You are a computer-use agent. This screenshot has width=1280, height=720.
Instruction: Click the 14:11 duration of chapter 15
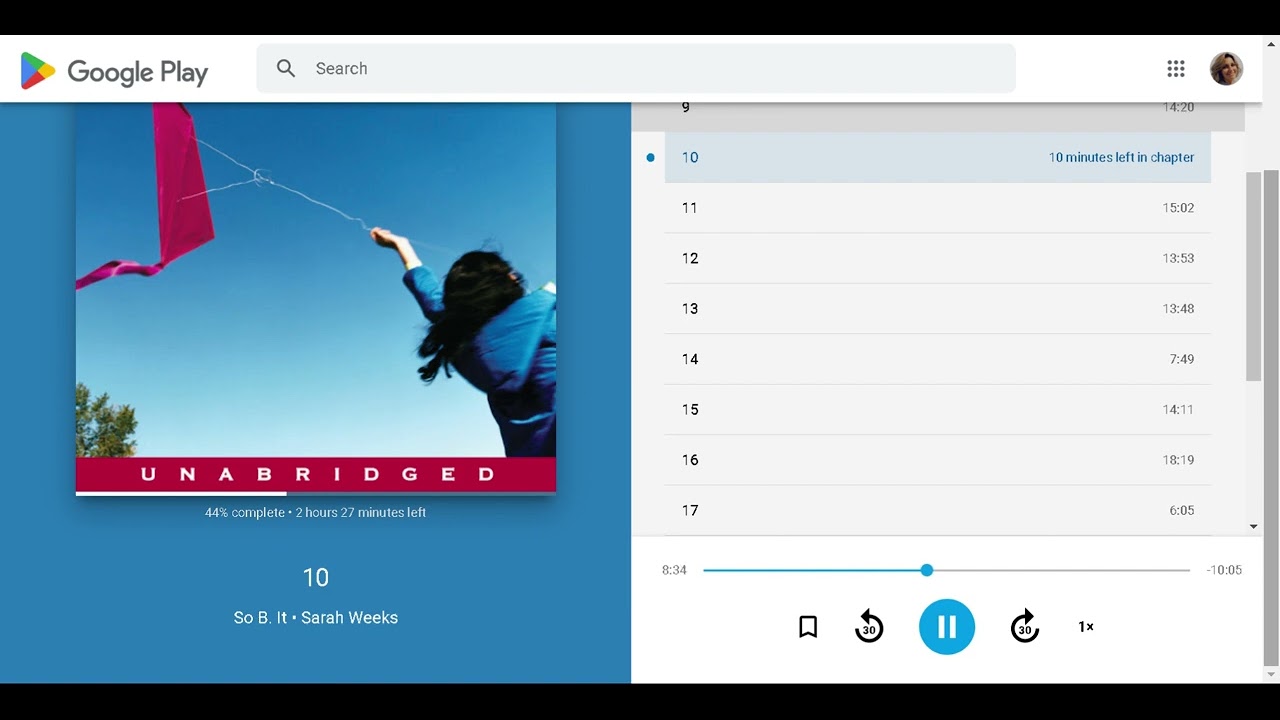point(1178,409)
